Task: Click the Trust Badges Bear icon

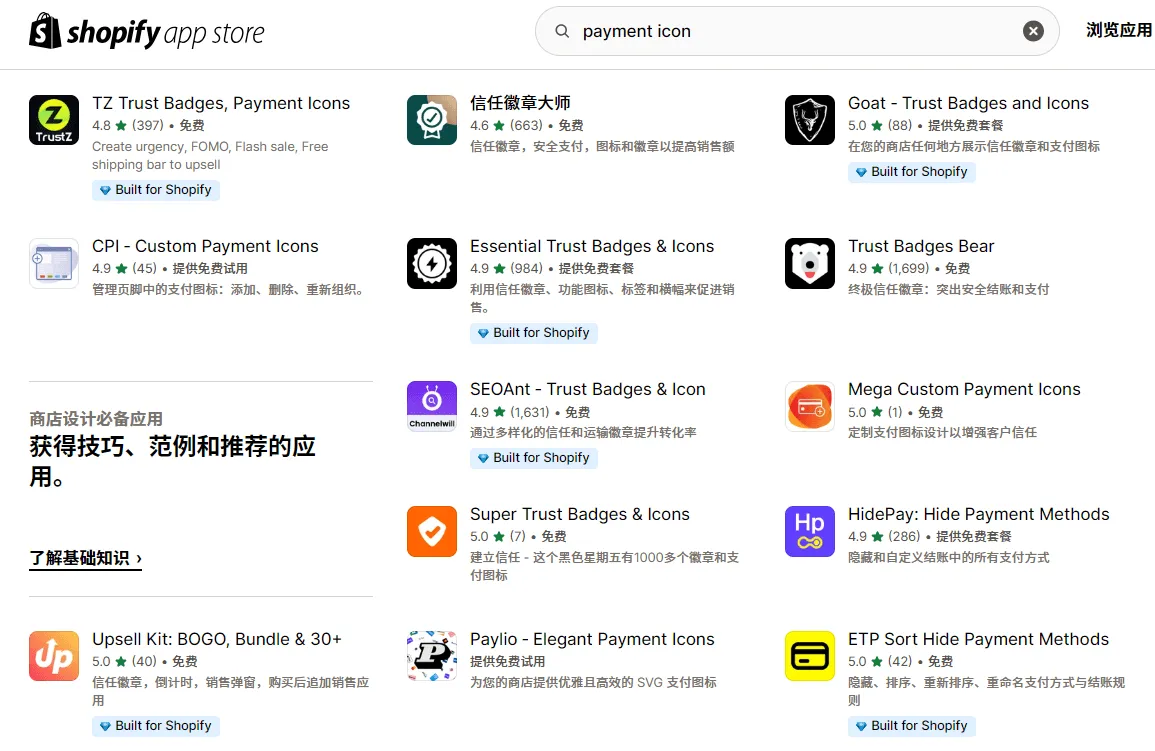Action: (x=810, y=263)
